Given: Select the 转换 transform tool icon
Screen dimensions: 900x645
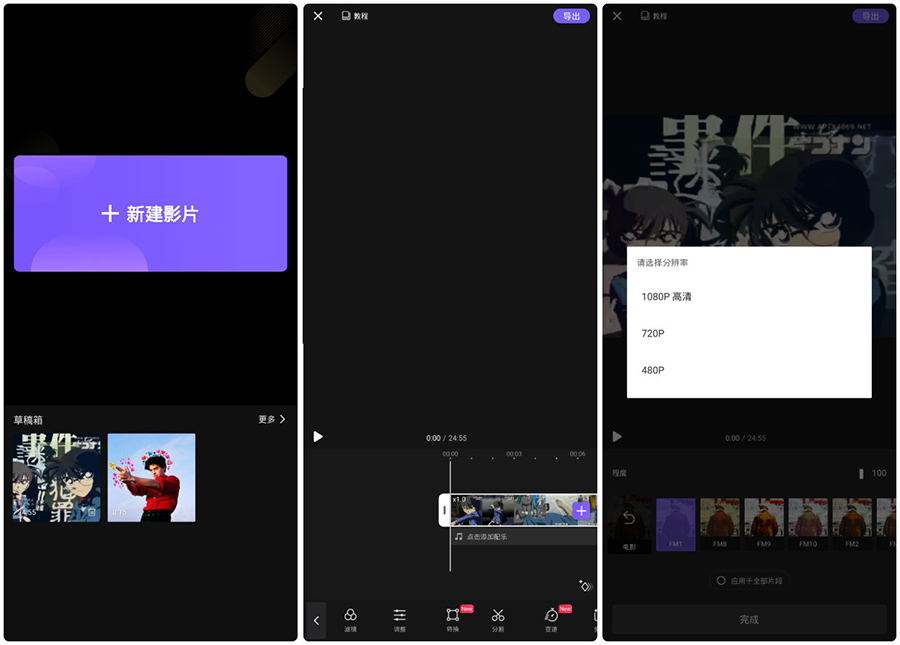Looking at the screenshot, I should coord(453,619).
